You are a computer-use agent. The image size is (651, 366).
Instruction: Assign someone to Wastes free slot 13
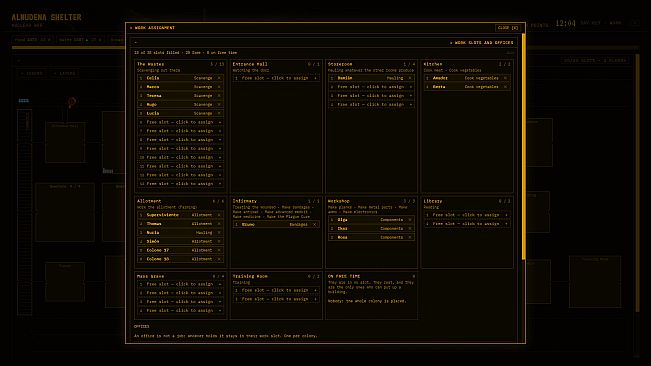point(180,184)
